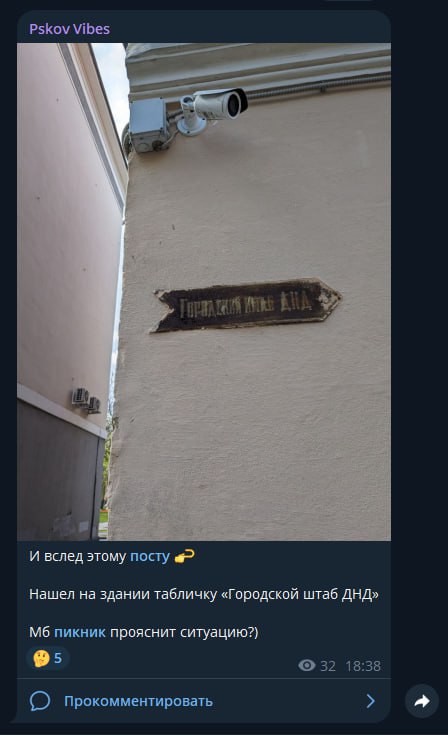
Task: Click the air conditioner units in photo
Action: 86,401
